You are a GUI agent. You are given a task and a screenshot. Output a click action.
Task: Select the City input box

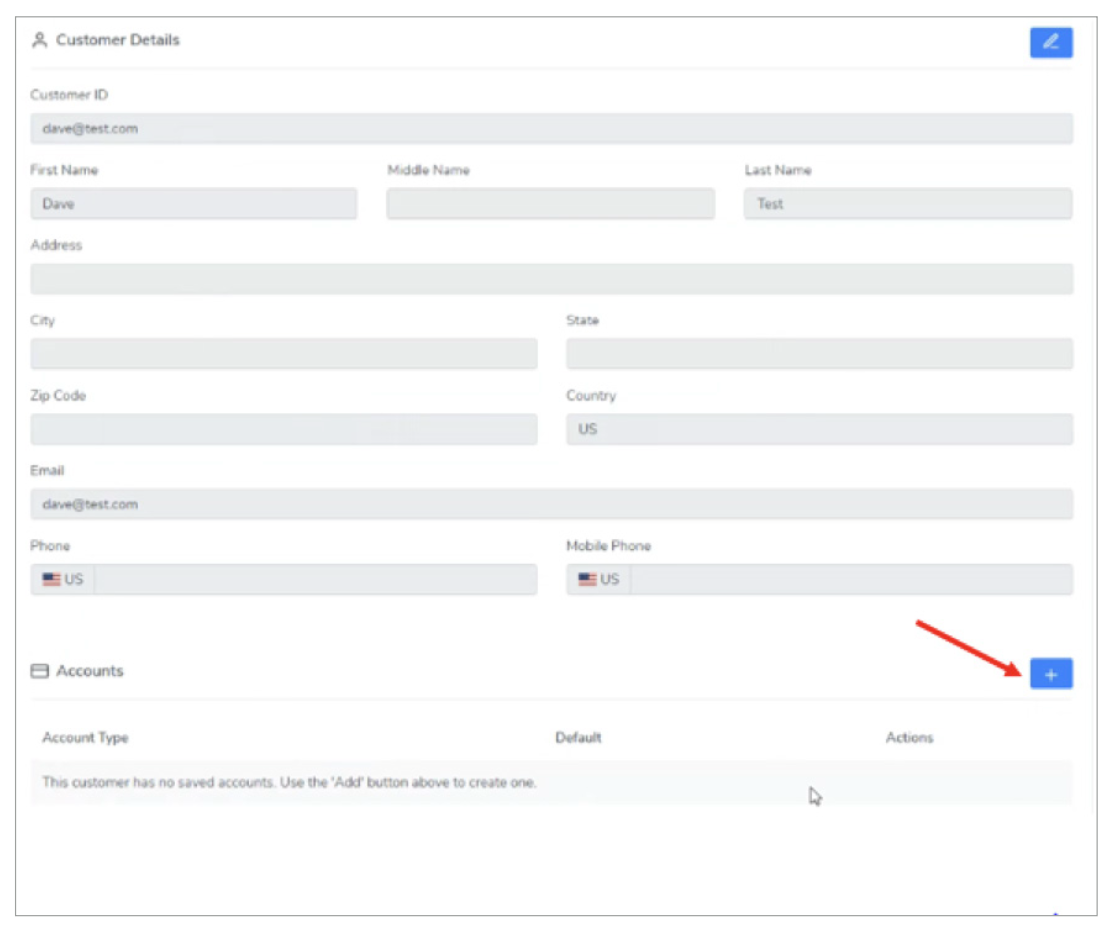coord(283,354)
